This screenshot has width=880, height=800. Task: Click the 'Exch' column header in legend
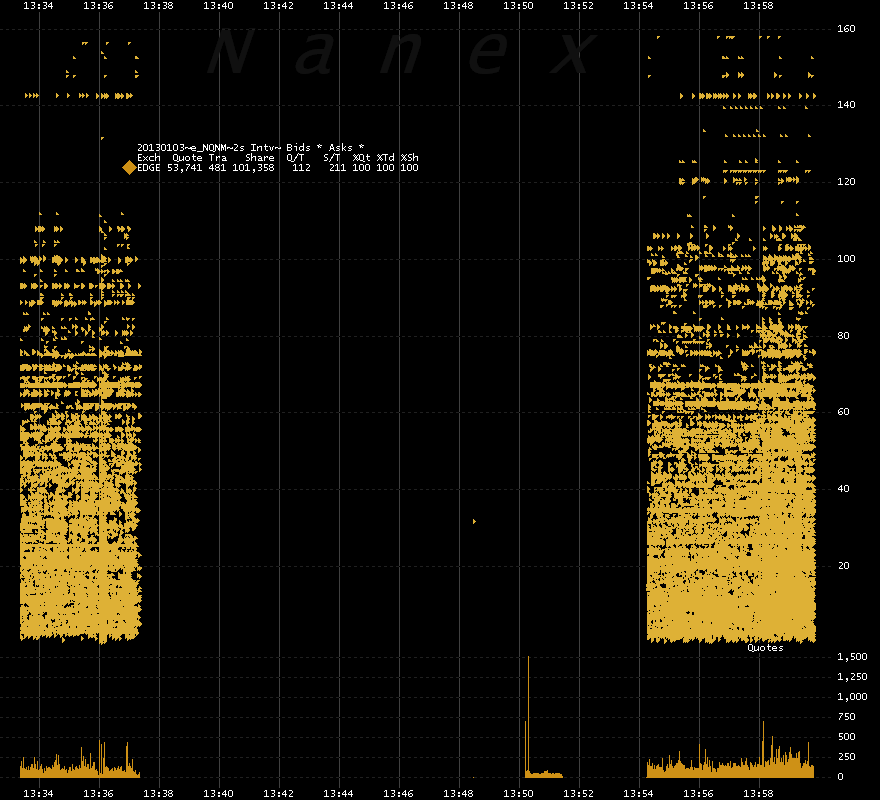[149, 158]
